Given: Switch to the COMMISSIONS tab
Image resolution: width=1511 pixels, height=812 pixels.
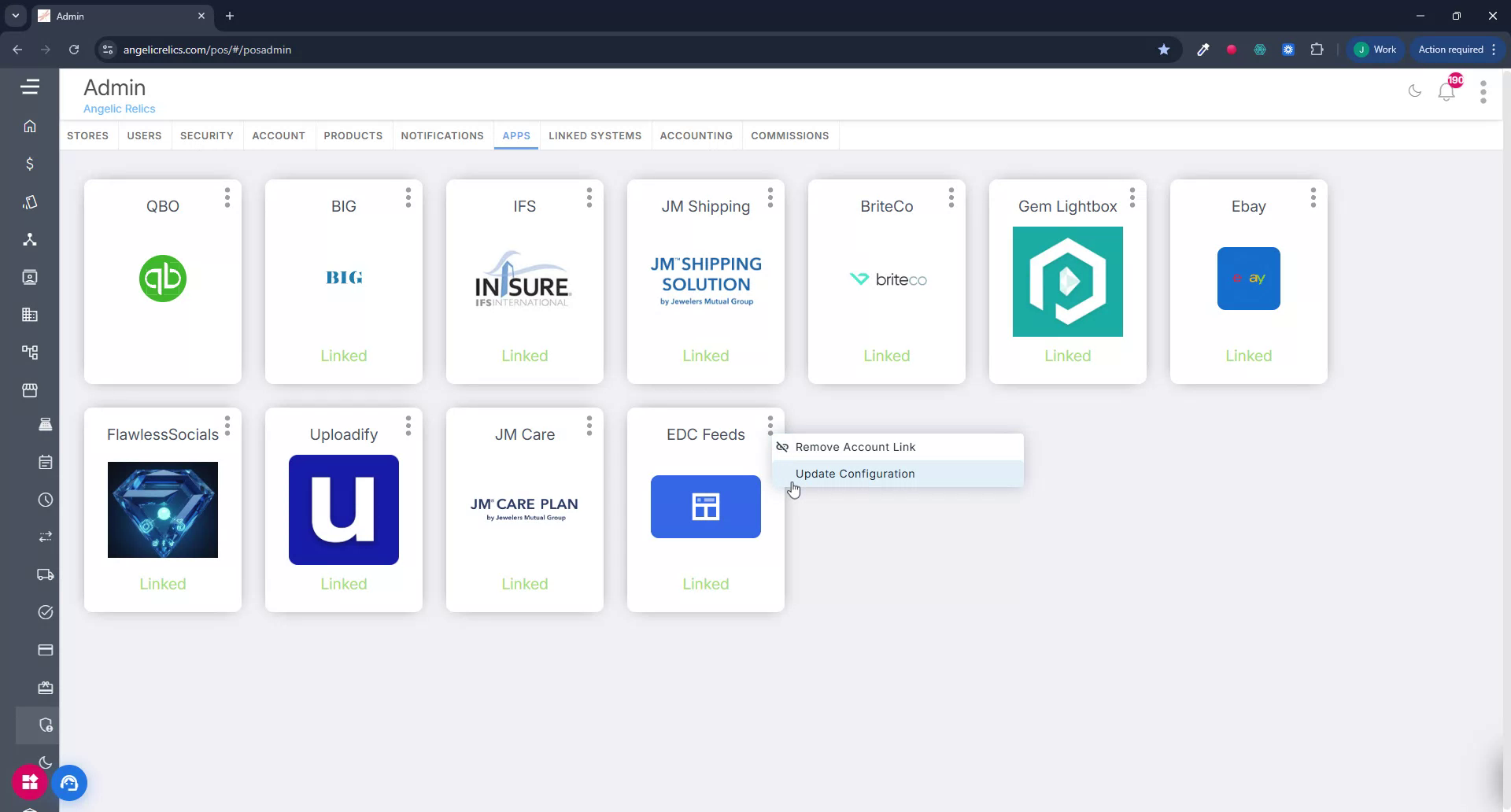Looking at the screenshot, I should pyautogui.click(x=790, y=135).
